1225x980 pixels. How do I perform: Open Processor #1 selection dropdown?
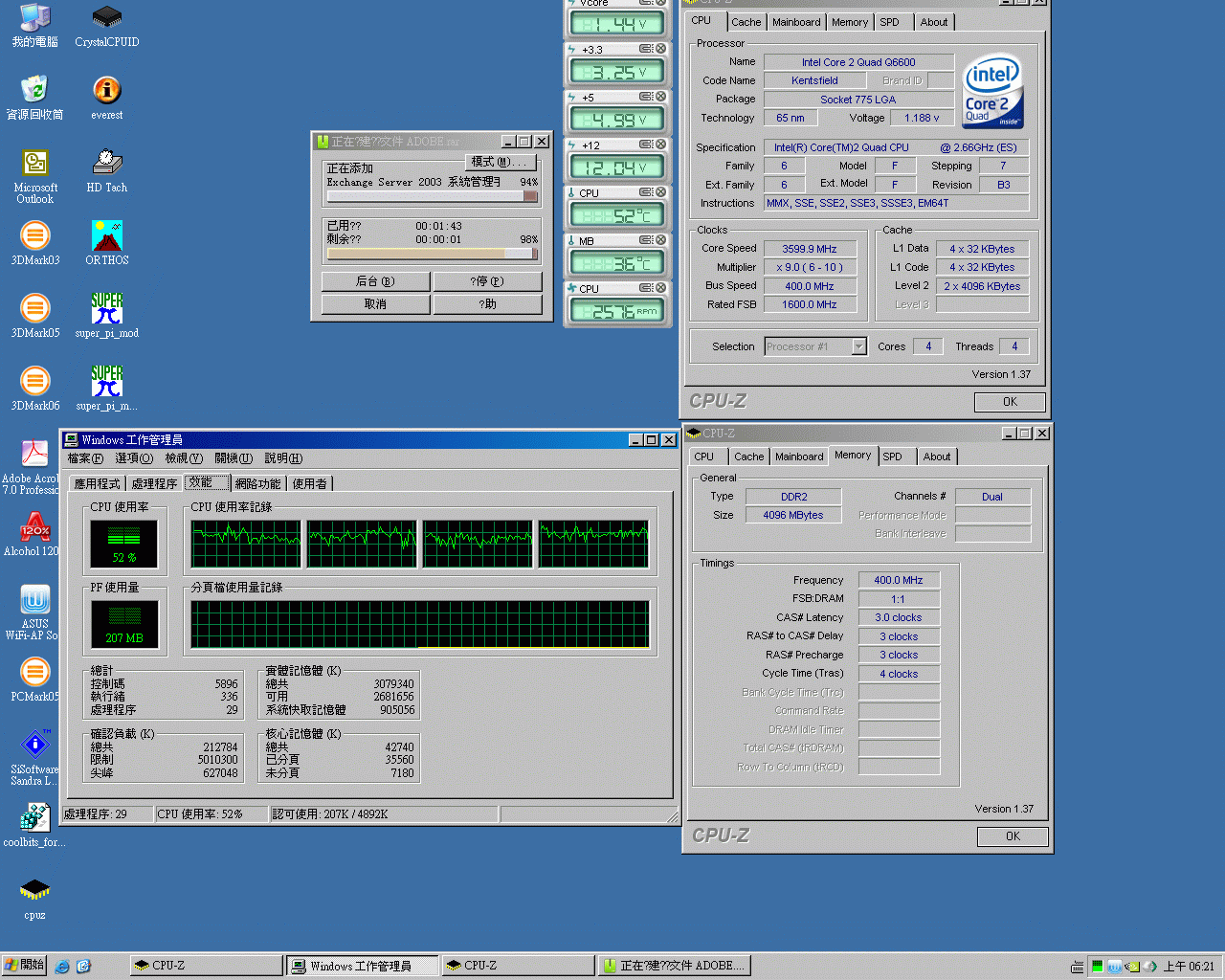[x=815, y=346]
